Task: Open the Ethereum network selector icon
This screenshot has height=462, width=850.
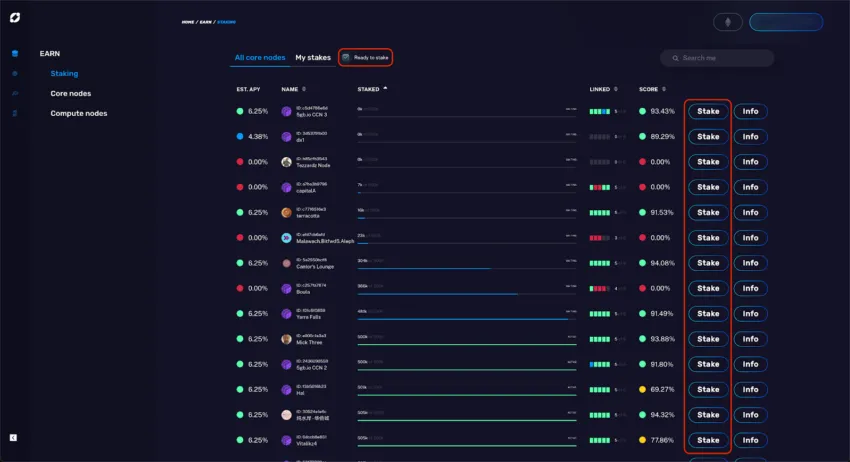Action: click(x=727, y=22)
